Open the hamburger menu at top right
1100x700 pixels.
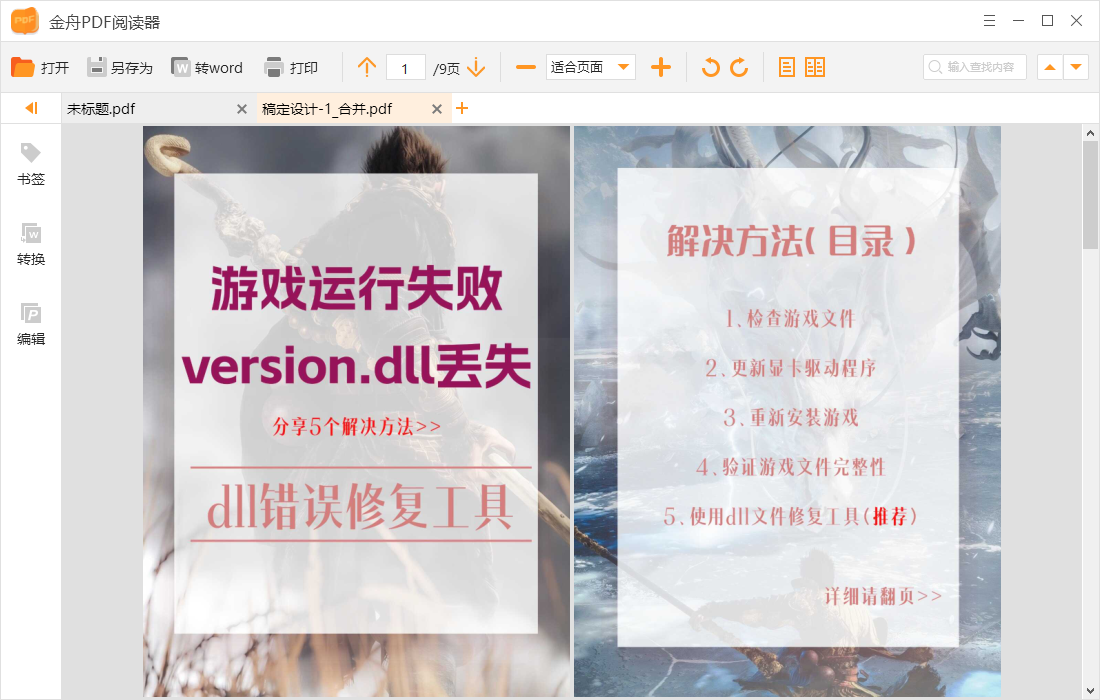[x=989, y=20]
